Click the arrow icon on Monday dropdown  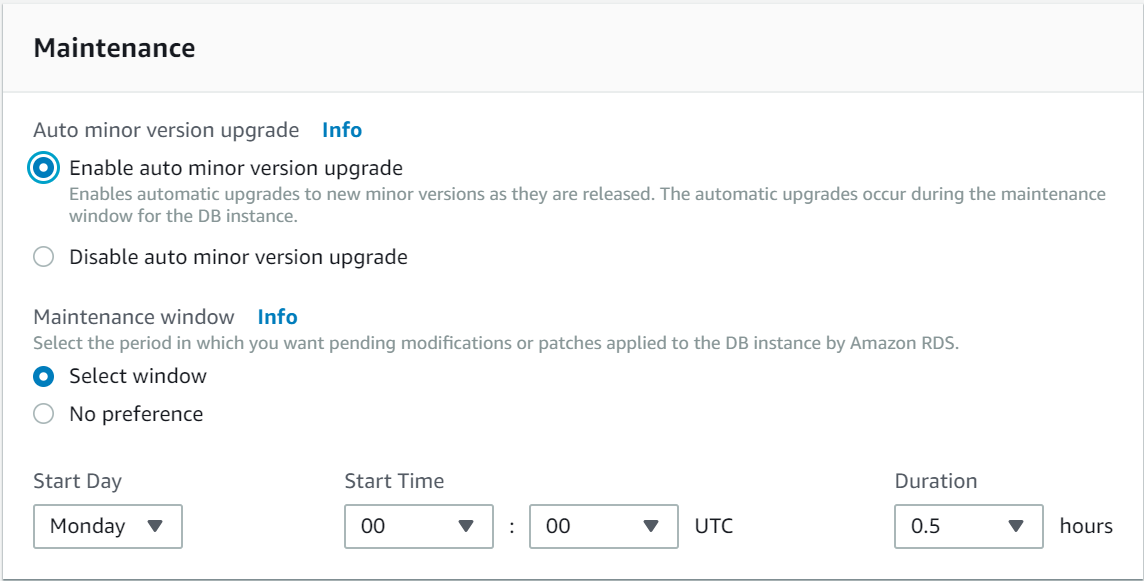155,526
